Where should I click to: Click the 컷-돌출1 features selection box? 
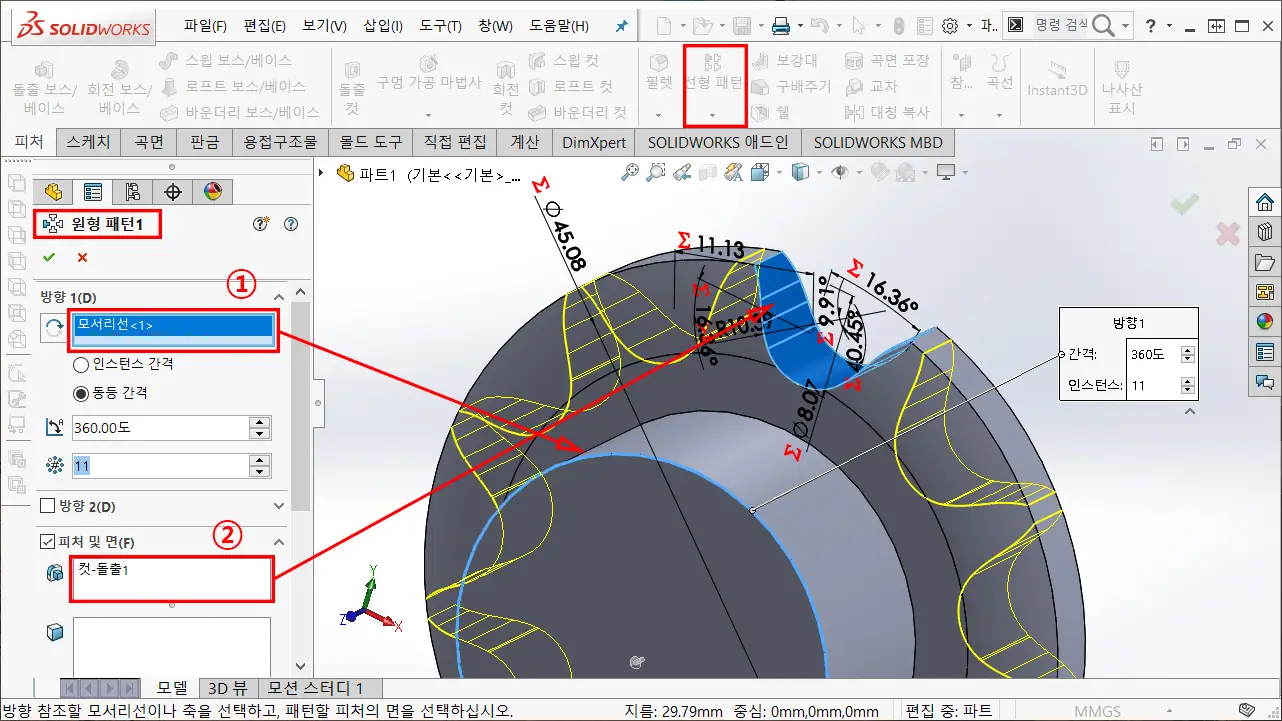point(171,579)
